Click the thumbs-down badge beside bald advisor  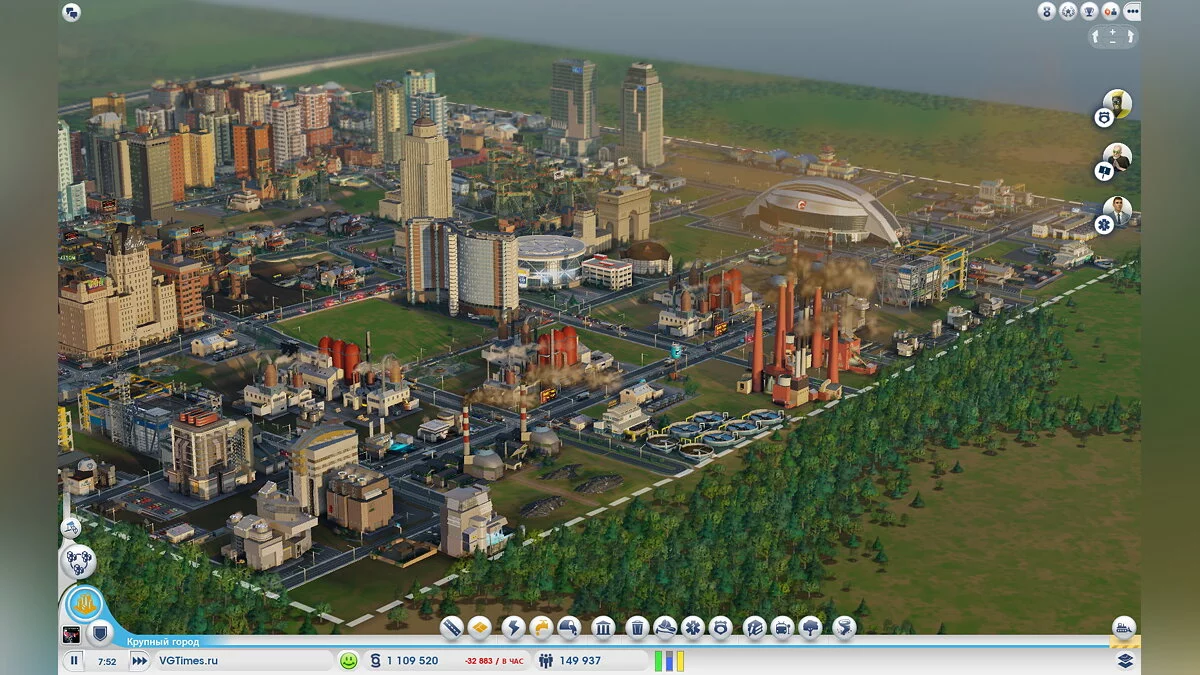click(x=1103, y=172)
